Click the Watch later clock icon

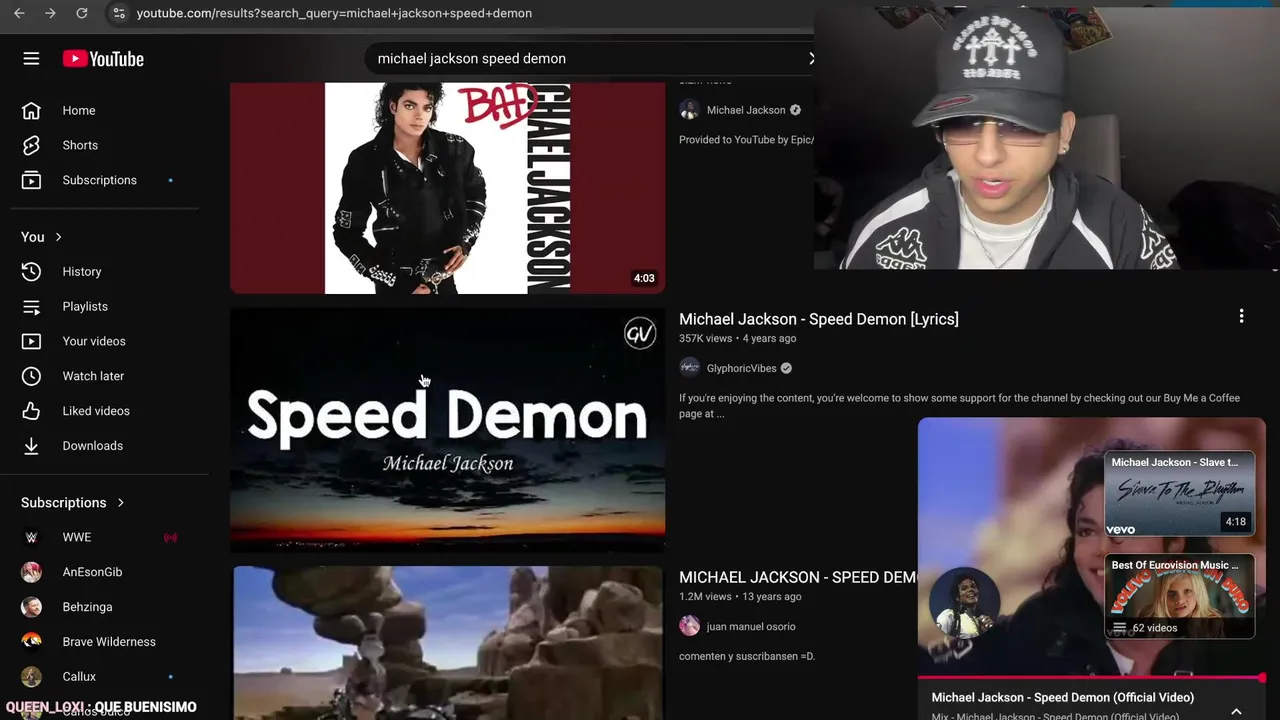(x=31, y=376)
